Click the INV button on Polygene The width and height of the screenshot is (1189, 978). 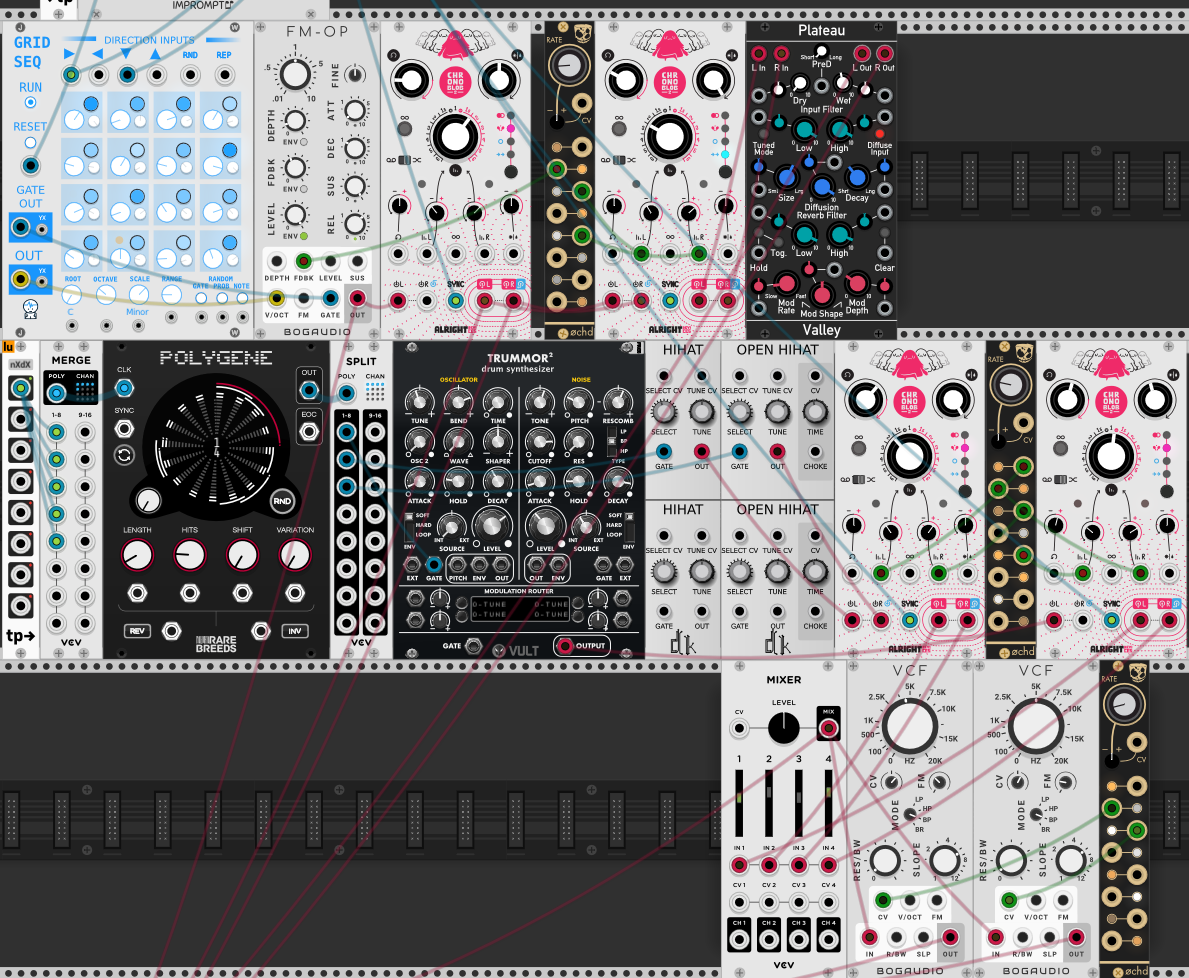[x=295, y=631]
